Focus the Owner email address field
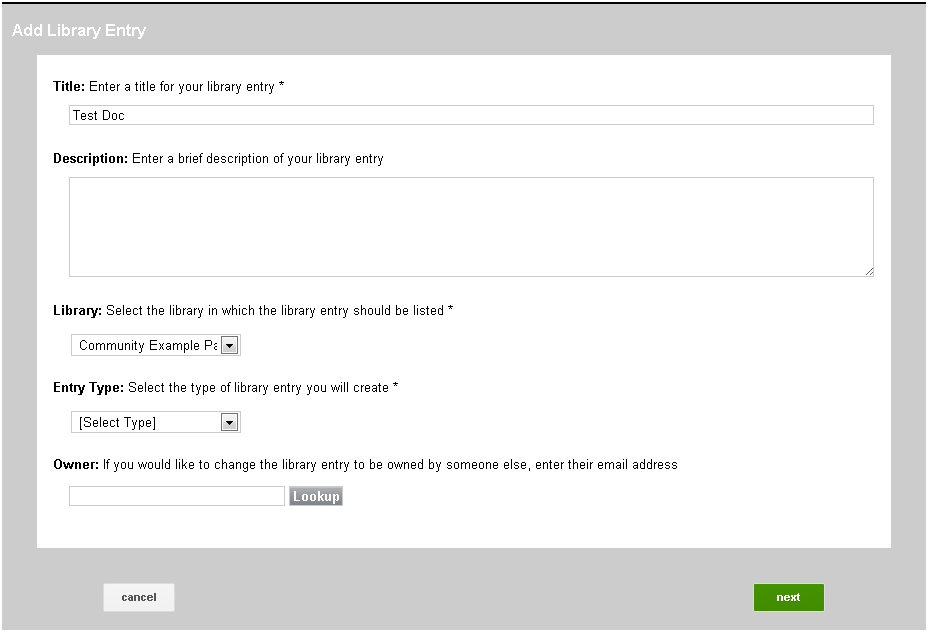Image resolution: width=928 pixels, height=633 pixels. tap(177, 496)
